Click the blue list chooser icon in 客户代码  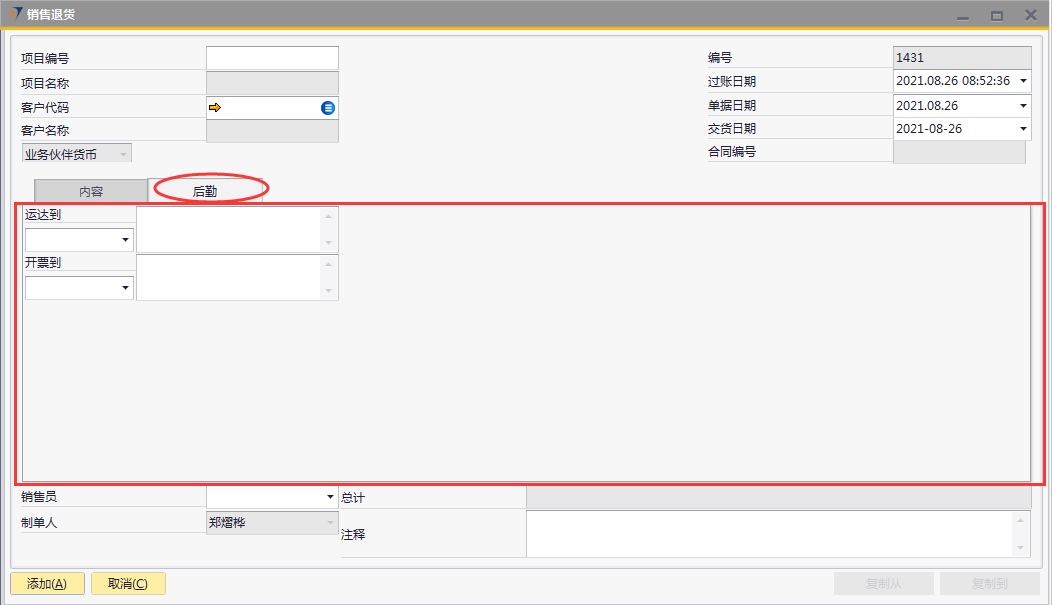tap(328, 108)
